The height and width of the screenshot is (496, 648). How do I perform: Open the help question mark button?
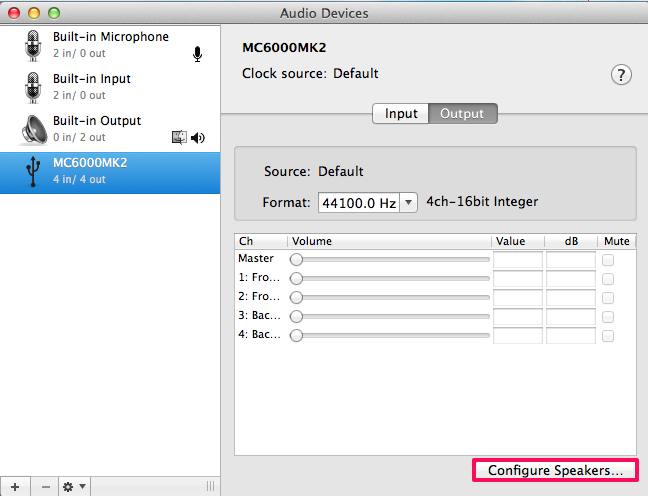pos(621,75)
